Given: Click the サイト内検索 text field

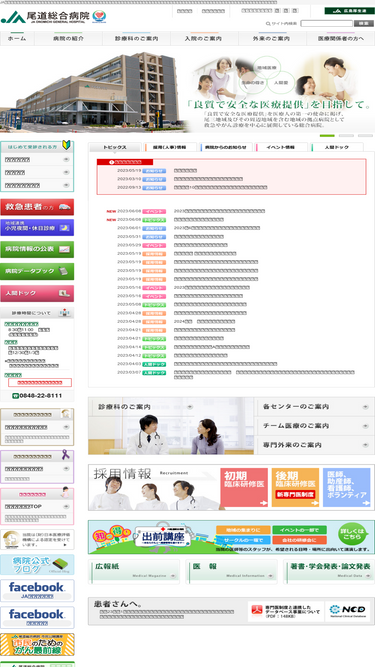Looking at the screenshot, I should tap(326, 23).
